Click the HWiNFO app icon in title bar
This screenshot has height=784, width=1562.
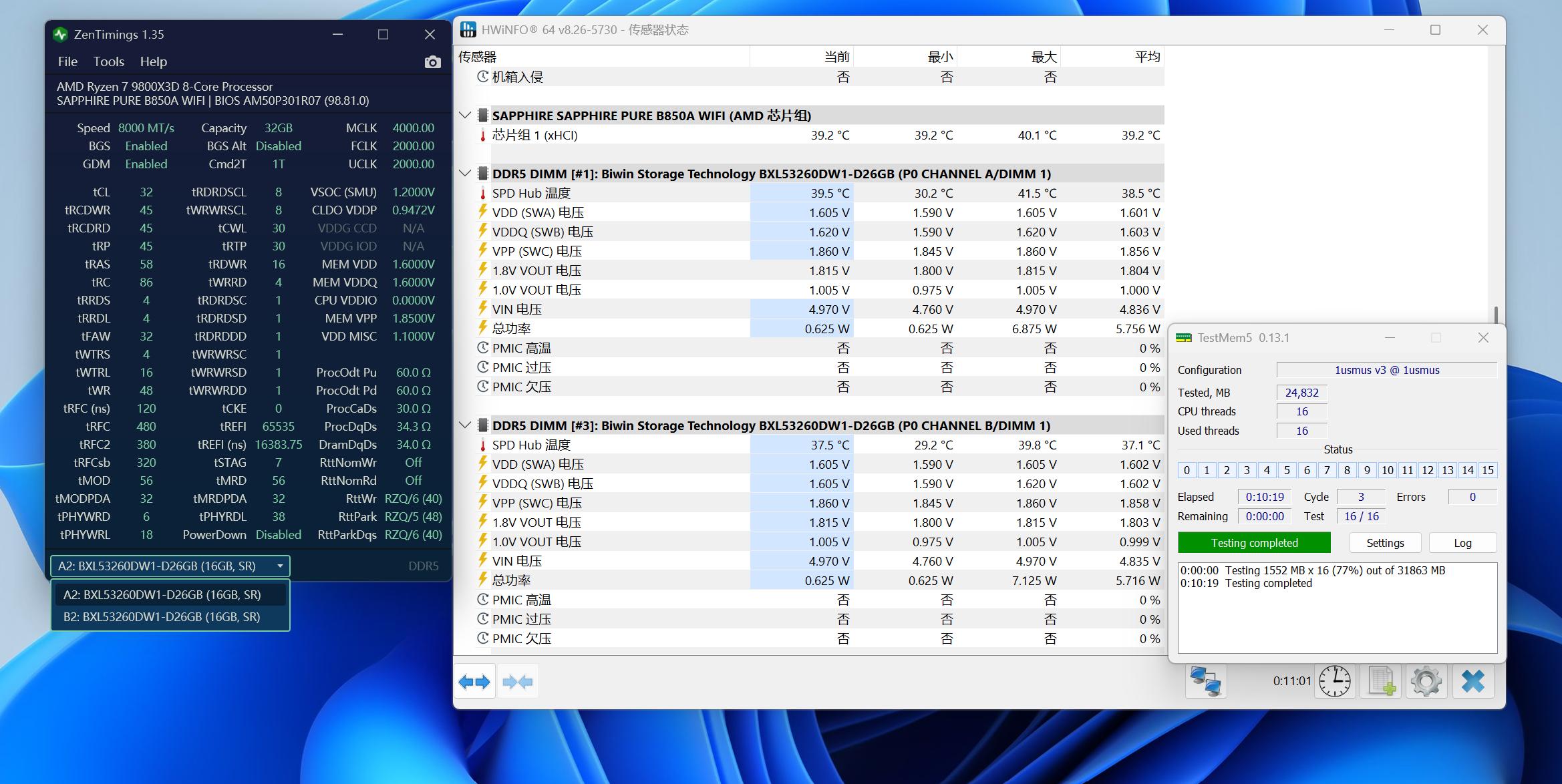pos(468,30)
